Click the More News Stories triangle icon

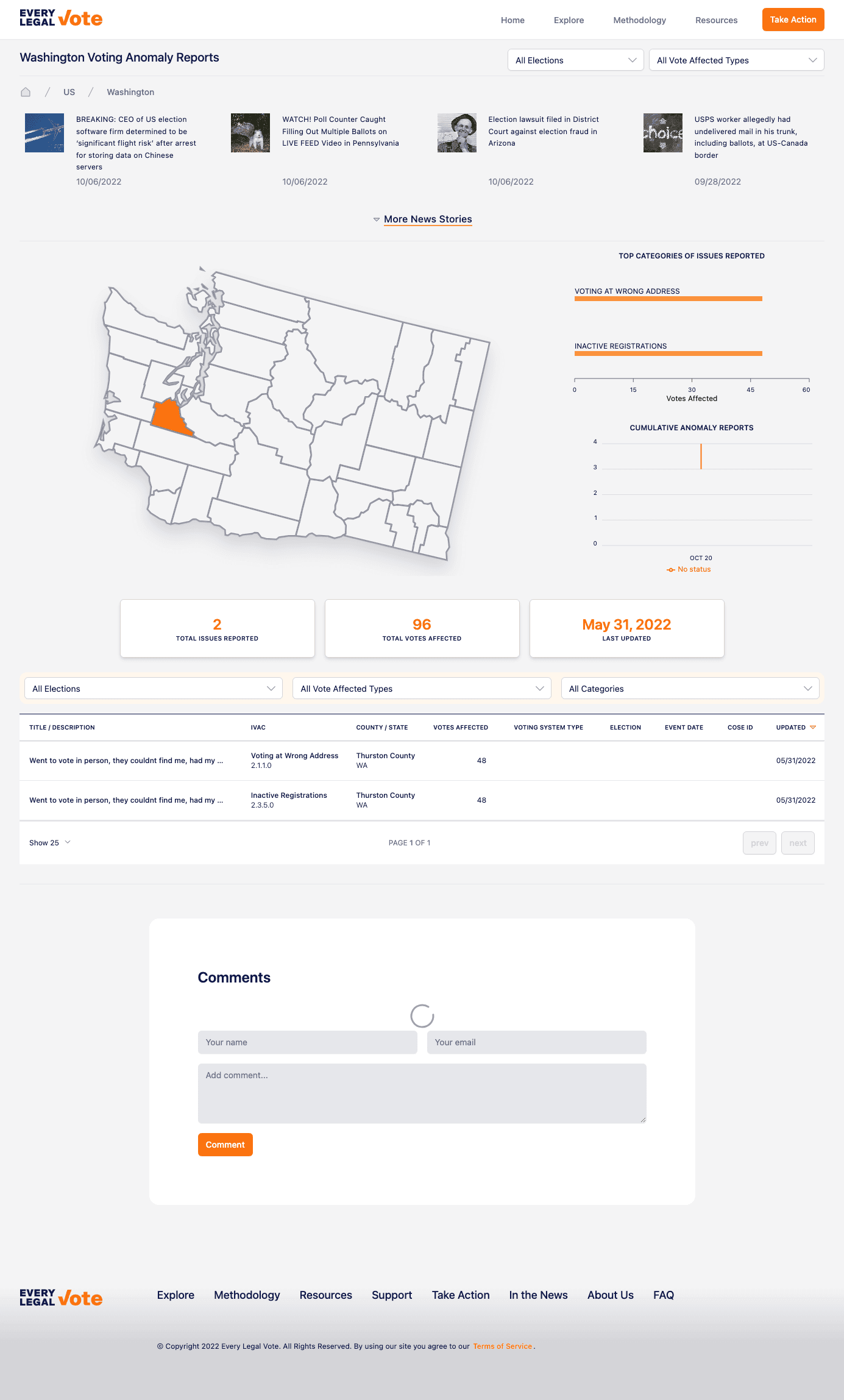(377, 219)
